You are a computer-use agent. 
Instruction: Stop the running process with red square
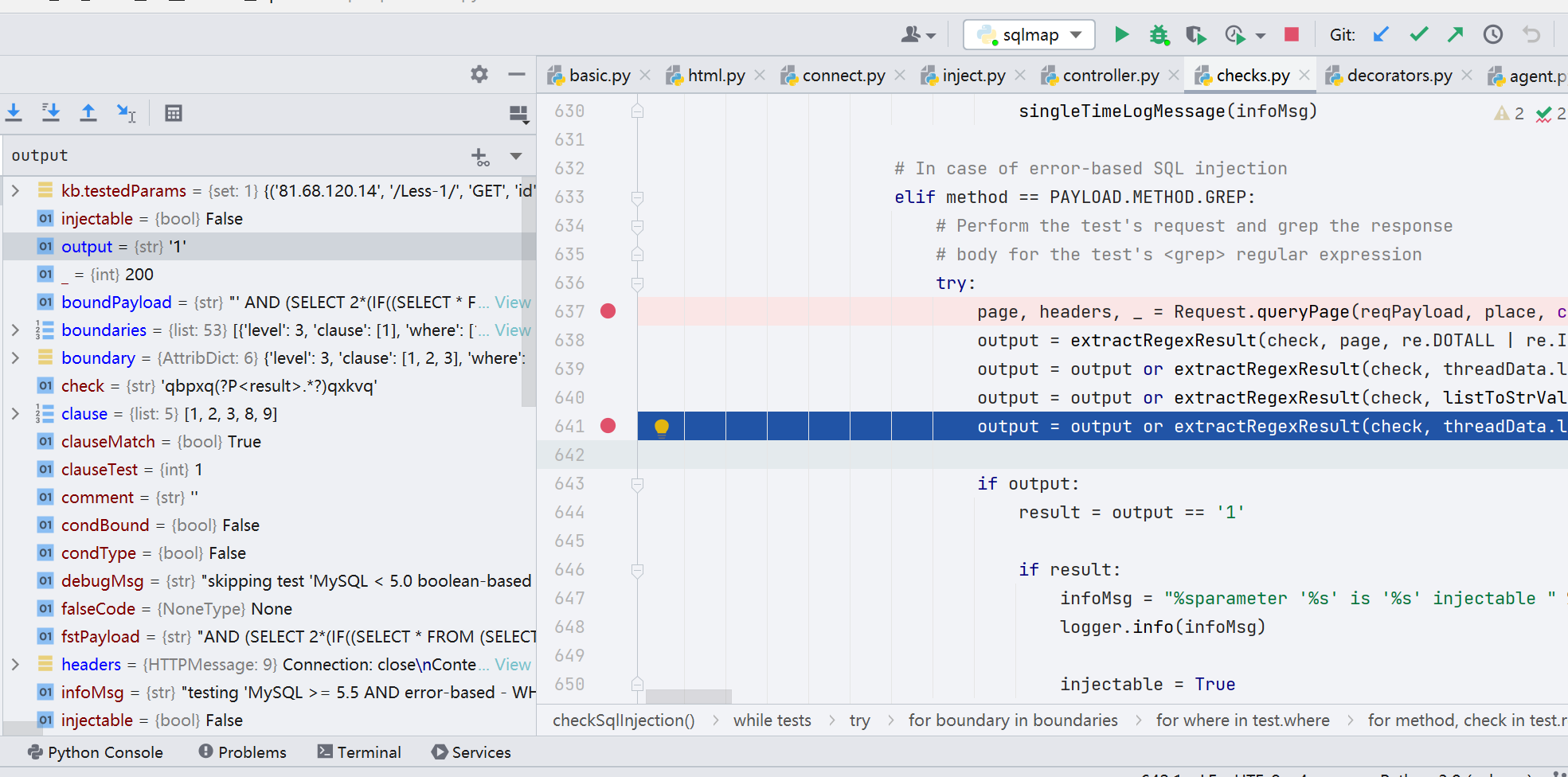1290,34
